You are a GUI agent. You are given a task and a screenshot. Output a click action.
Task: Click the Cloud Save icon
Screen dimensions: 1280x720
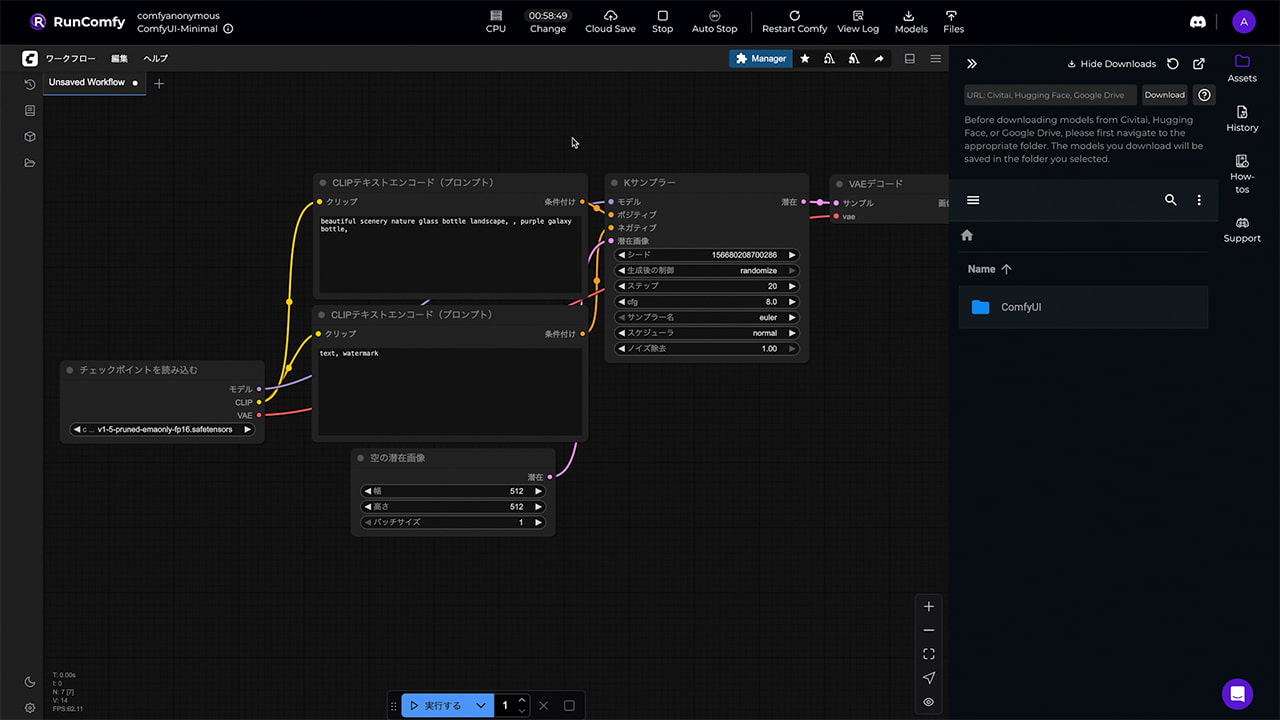(610, 16)
